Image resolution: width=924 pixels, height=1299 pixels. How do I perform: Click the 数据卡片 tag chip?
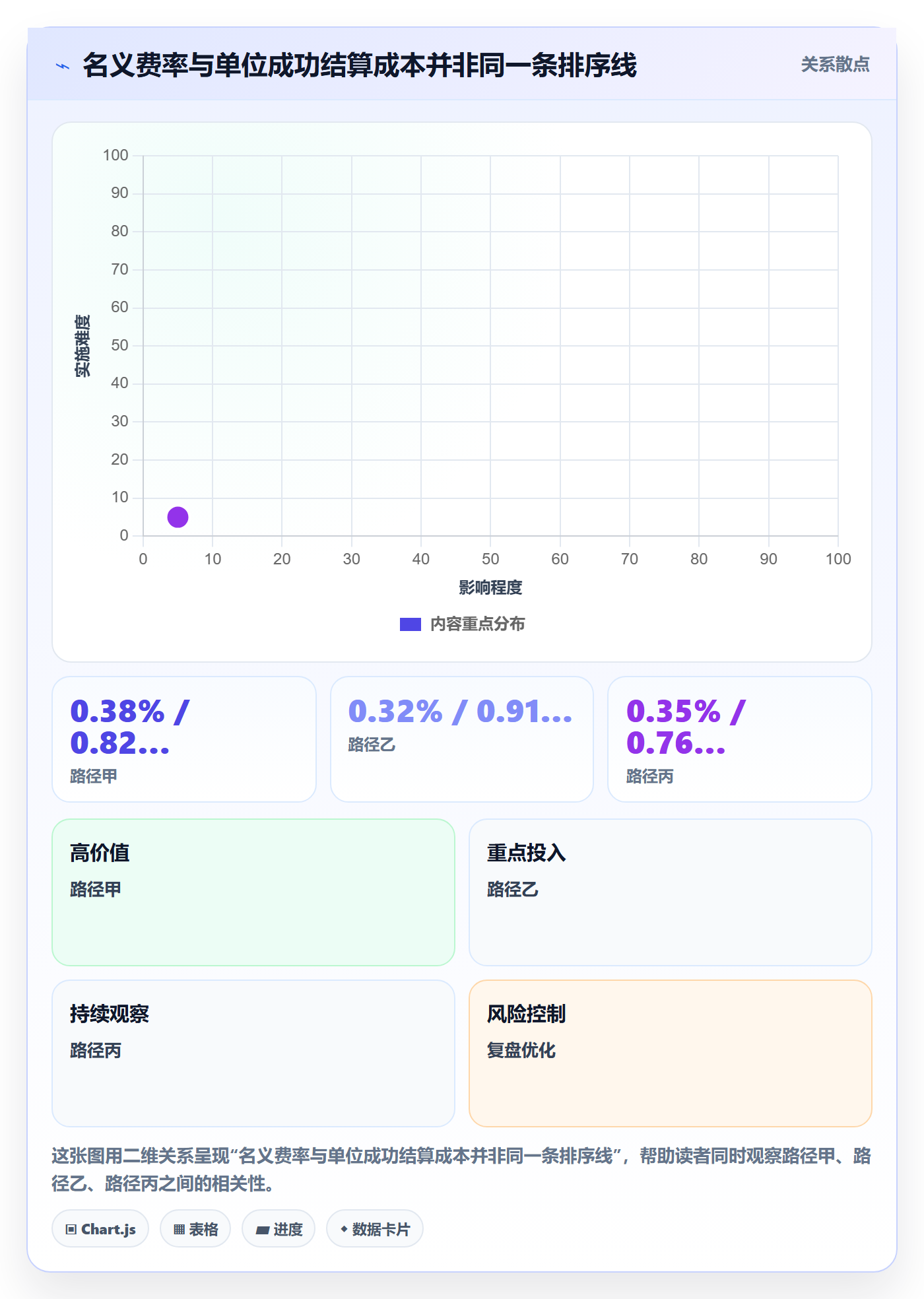pyautogui.click(x=375, y=1229)
